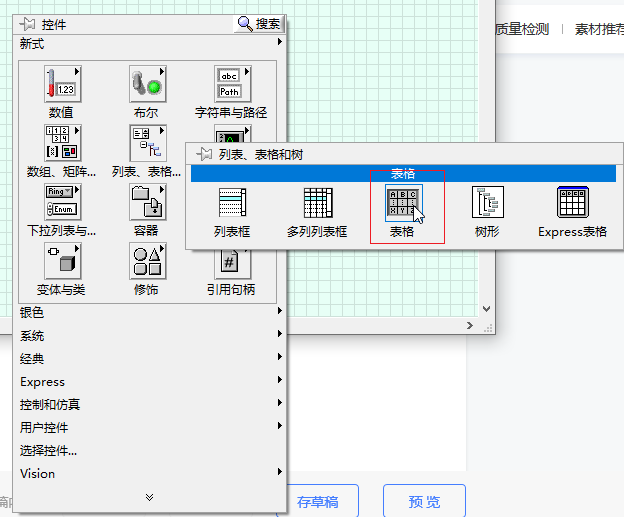Screen dimensions: 624x517
Task: Select the 表格 table control
Action: 403,203
